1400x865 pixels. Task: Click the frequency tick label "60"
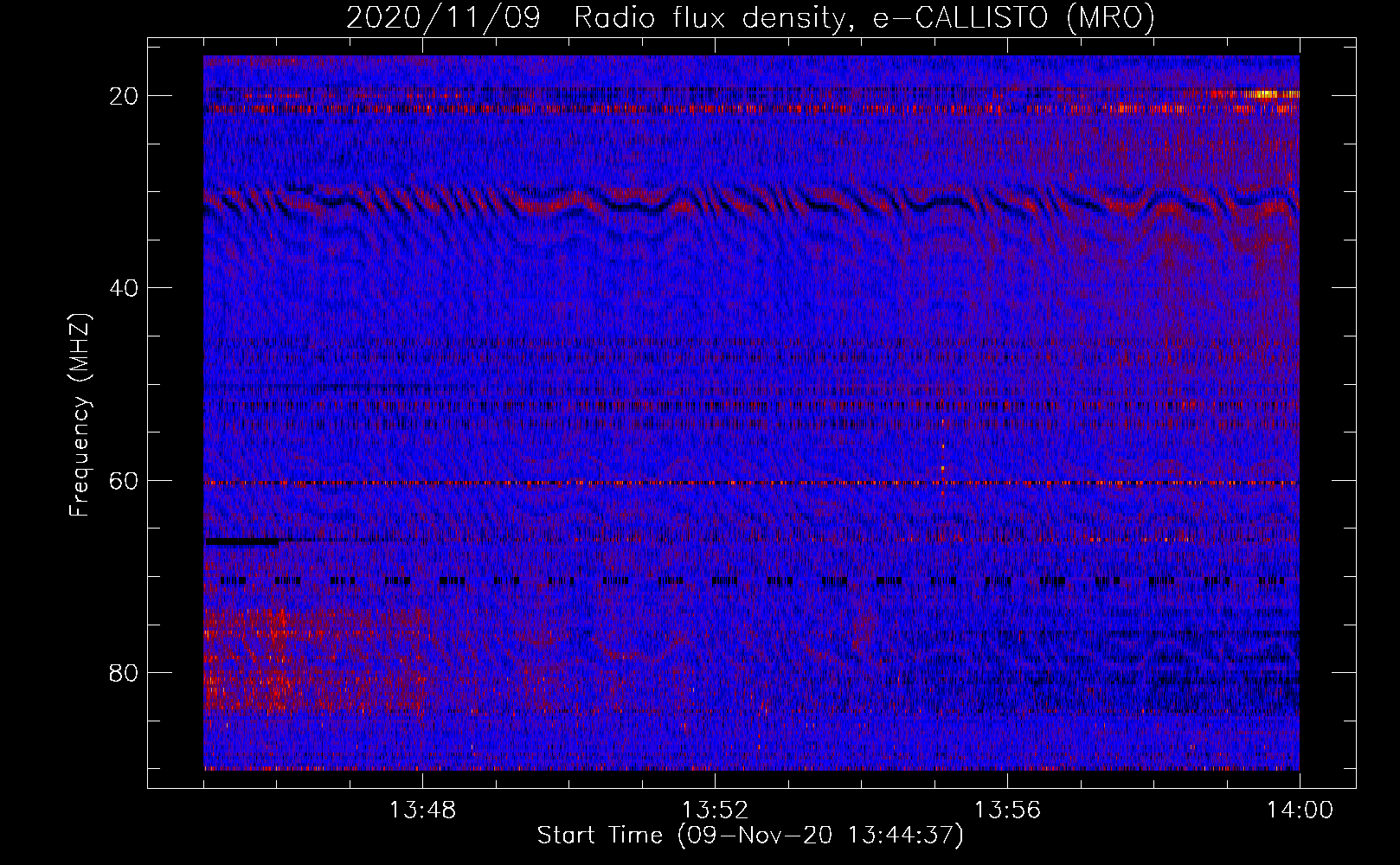125,480
